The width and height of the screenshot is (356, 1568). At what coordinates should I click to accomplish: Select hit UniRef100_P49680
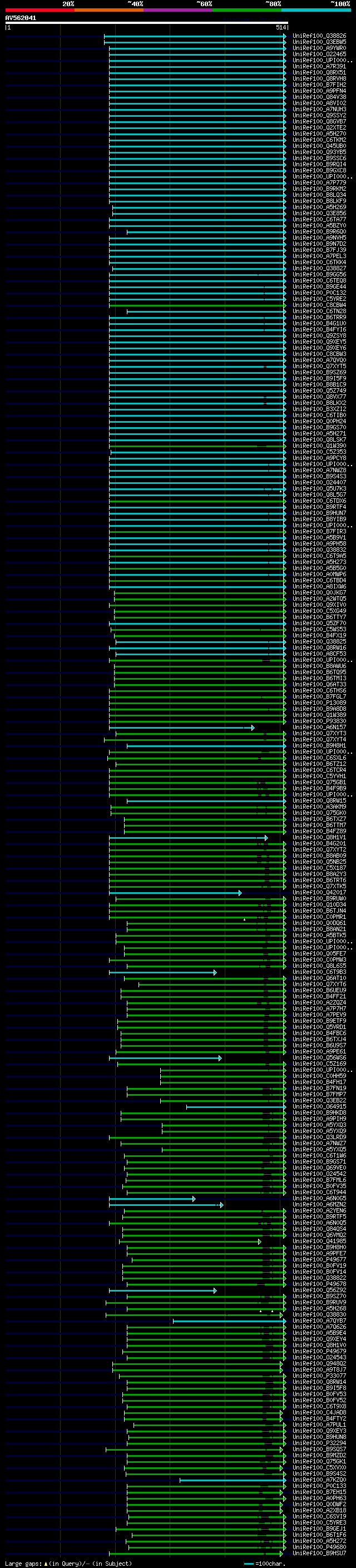pos(319,1547)
